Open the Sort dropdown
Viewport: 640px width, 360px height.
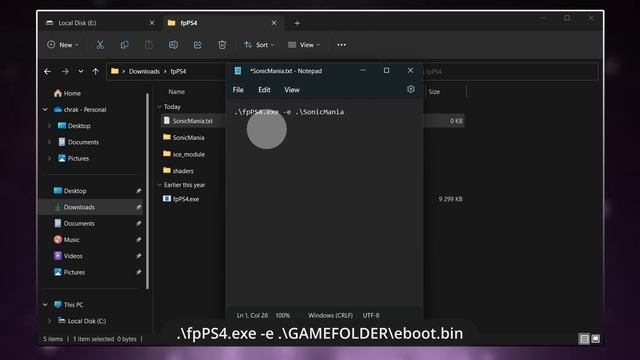pos(259,45)
